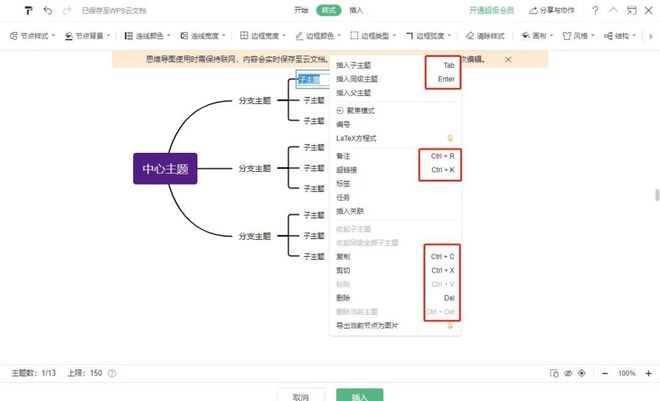Open 边框颜色 dropdown
Screen dimensions: 660x401
(x=318, y=36)
